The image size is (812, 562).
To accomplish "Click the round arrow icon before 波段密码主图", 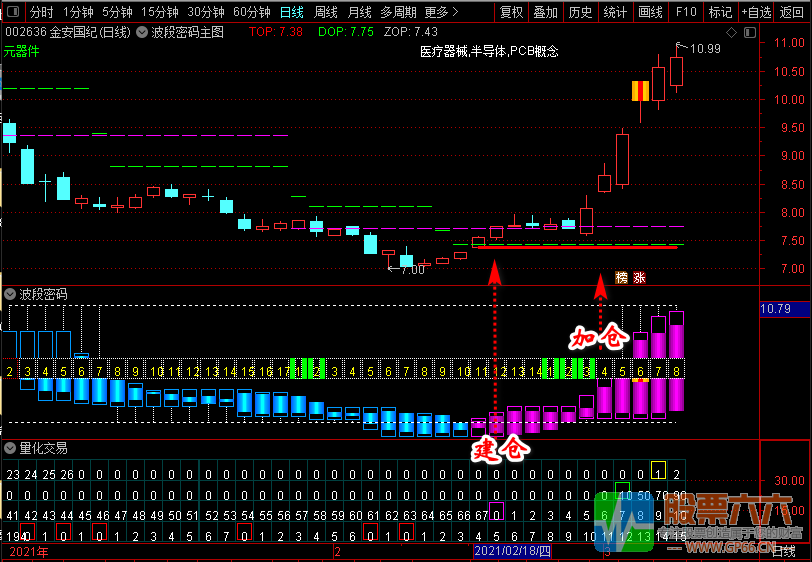I will [x=142, y=32].
